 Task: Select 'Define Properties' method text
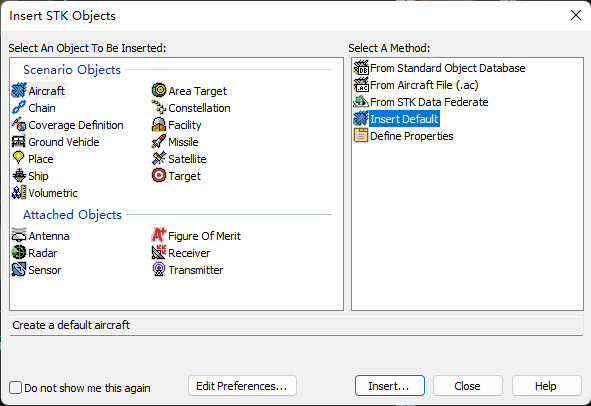coord(412,136)
